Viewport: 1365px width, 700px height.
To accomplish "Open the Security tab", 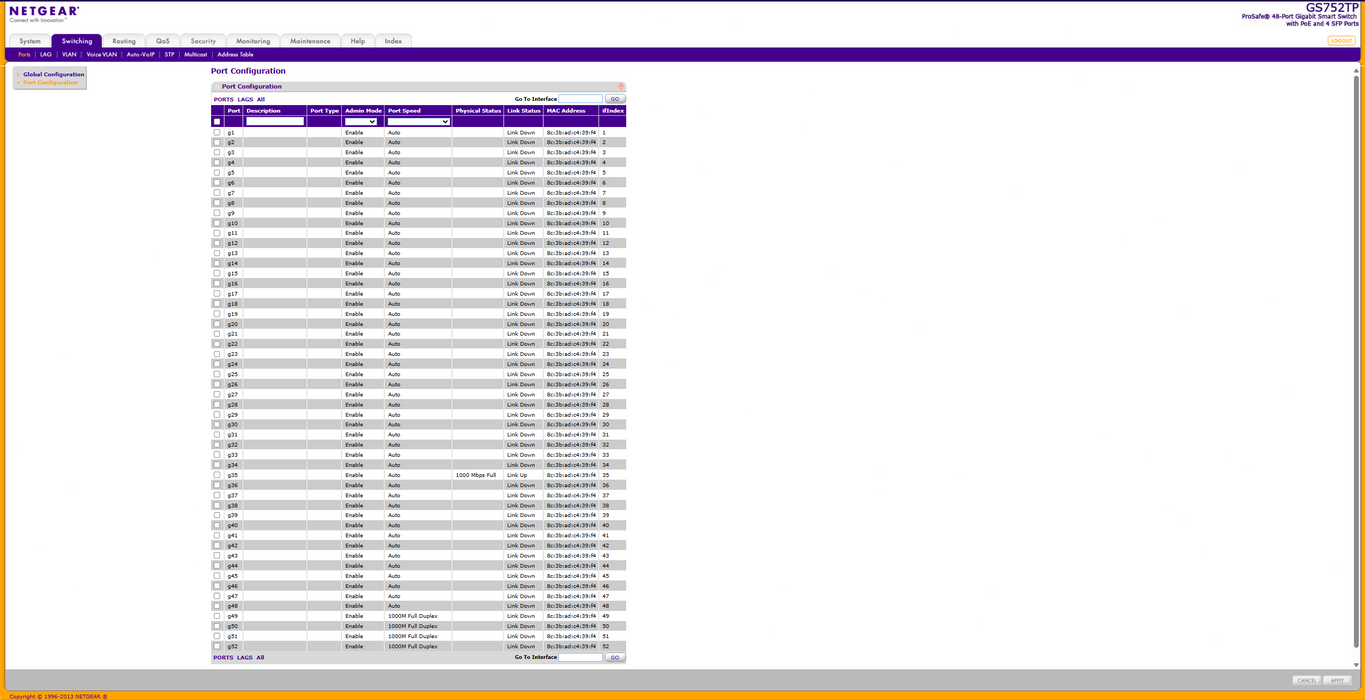I will (x=203, y=41).
